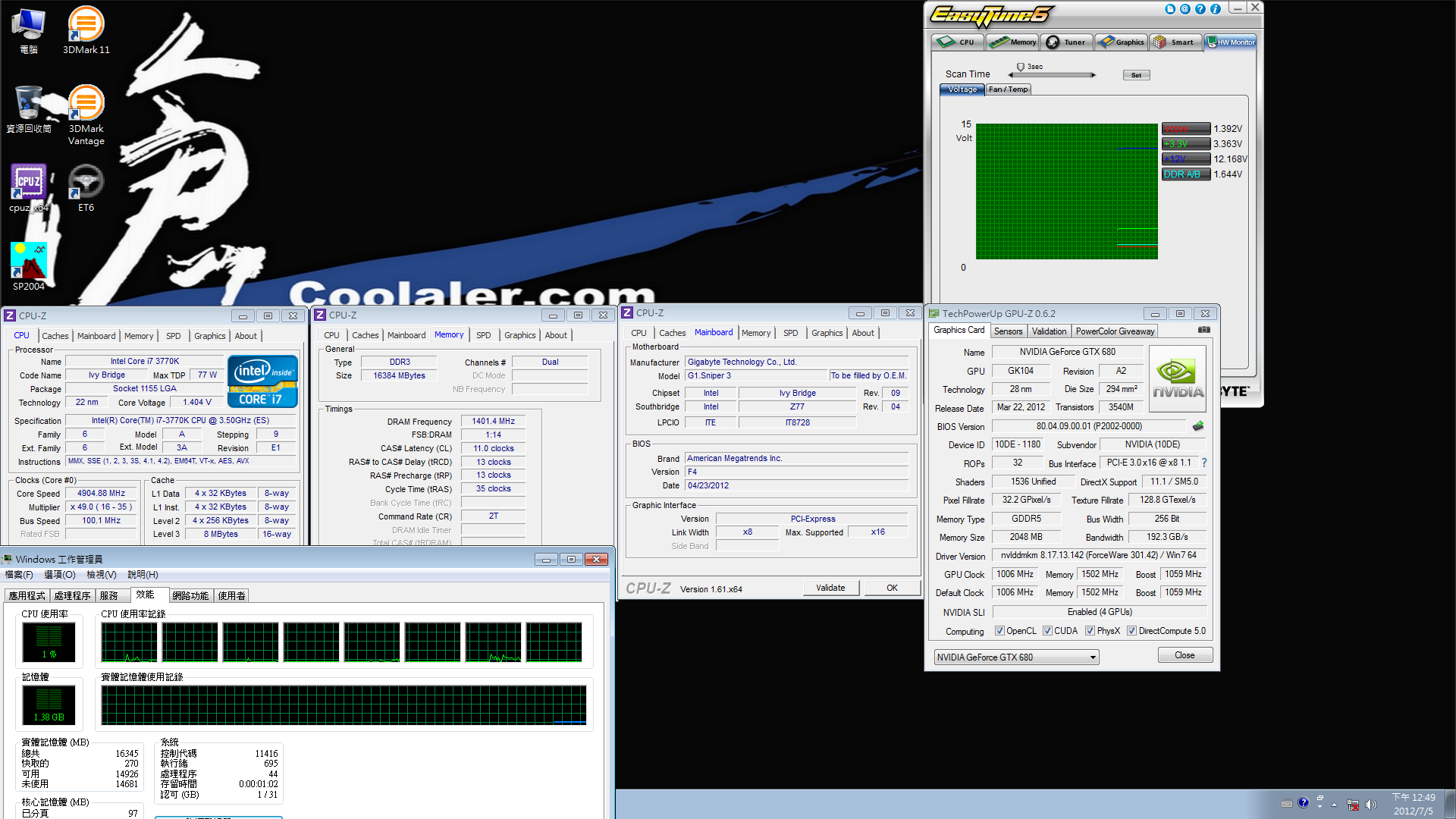Image resolution: width=1456 pixels, height=819 pixels.
Task: Open the Sensors tab in GPU-Z
Action: pos(1008,331)
